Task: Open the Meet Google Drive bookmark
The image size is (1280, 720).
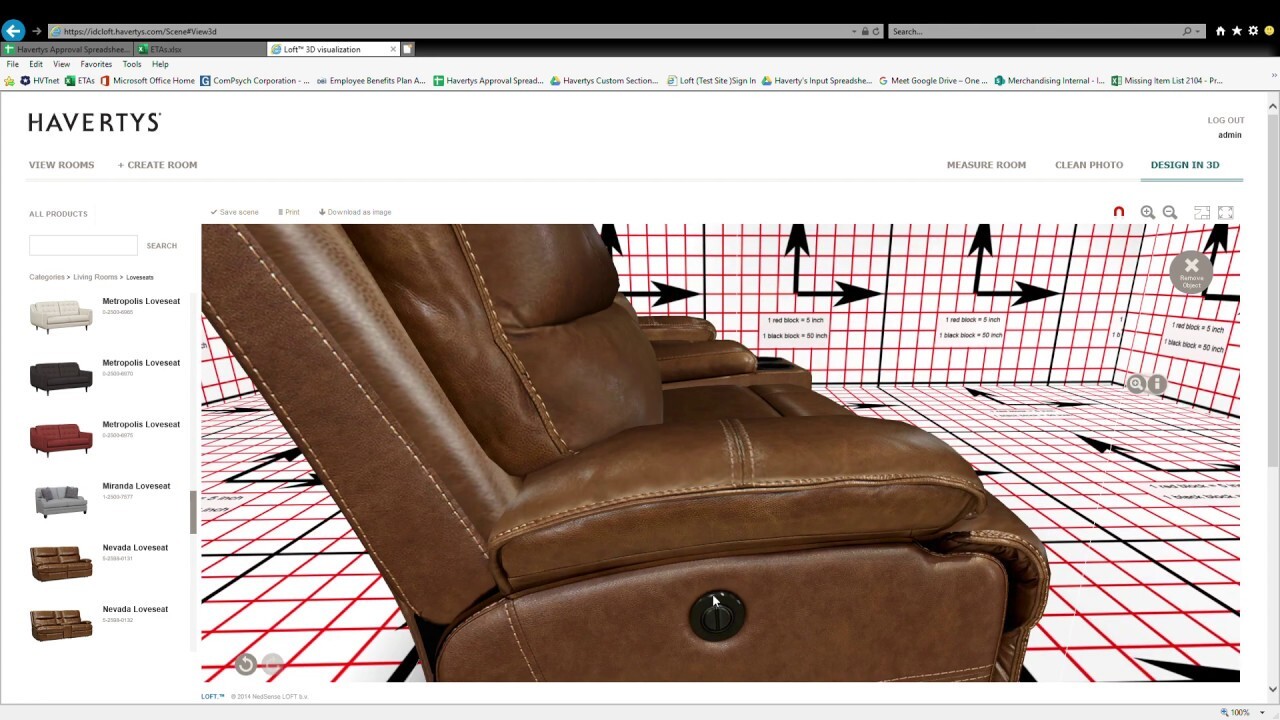Action: click(933, 81)
